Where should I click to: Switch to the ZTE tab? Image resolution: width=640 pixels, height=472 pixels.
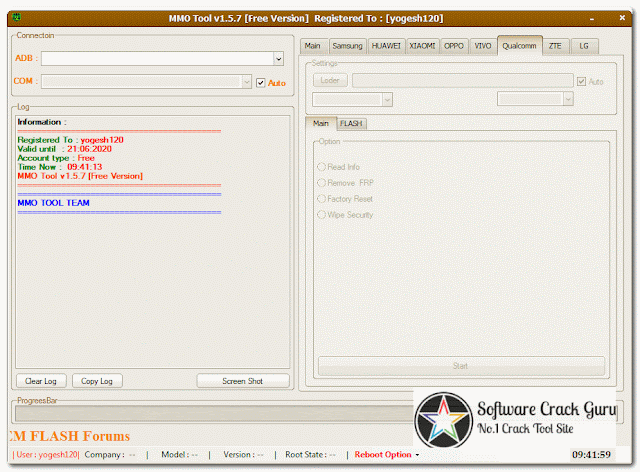(555, 46)
